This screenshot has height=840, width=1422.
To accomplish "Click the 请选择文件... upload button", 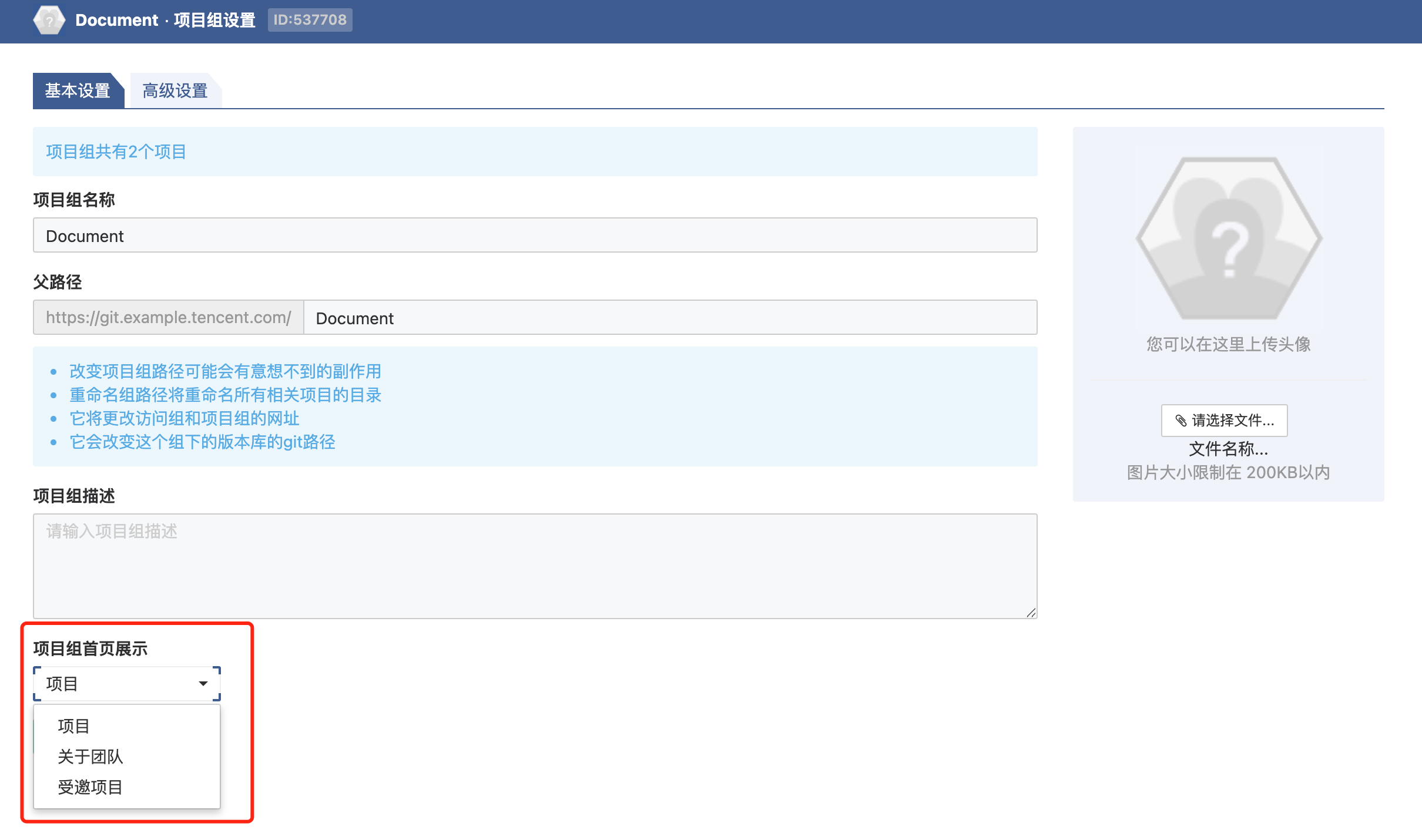I will 1224,420.
